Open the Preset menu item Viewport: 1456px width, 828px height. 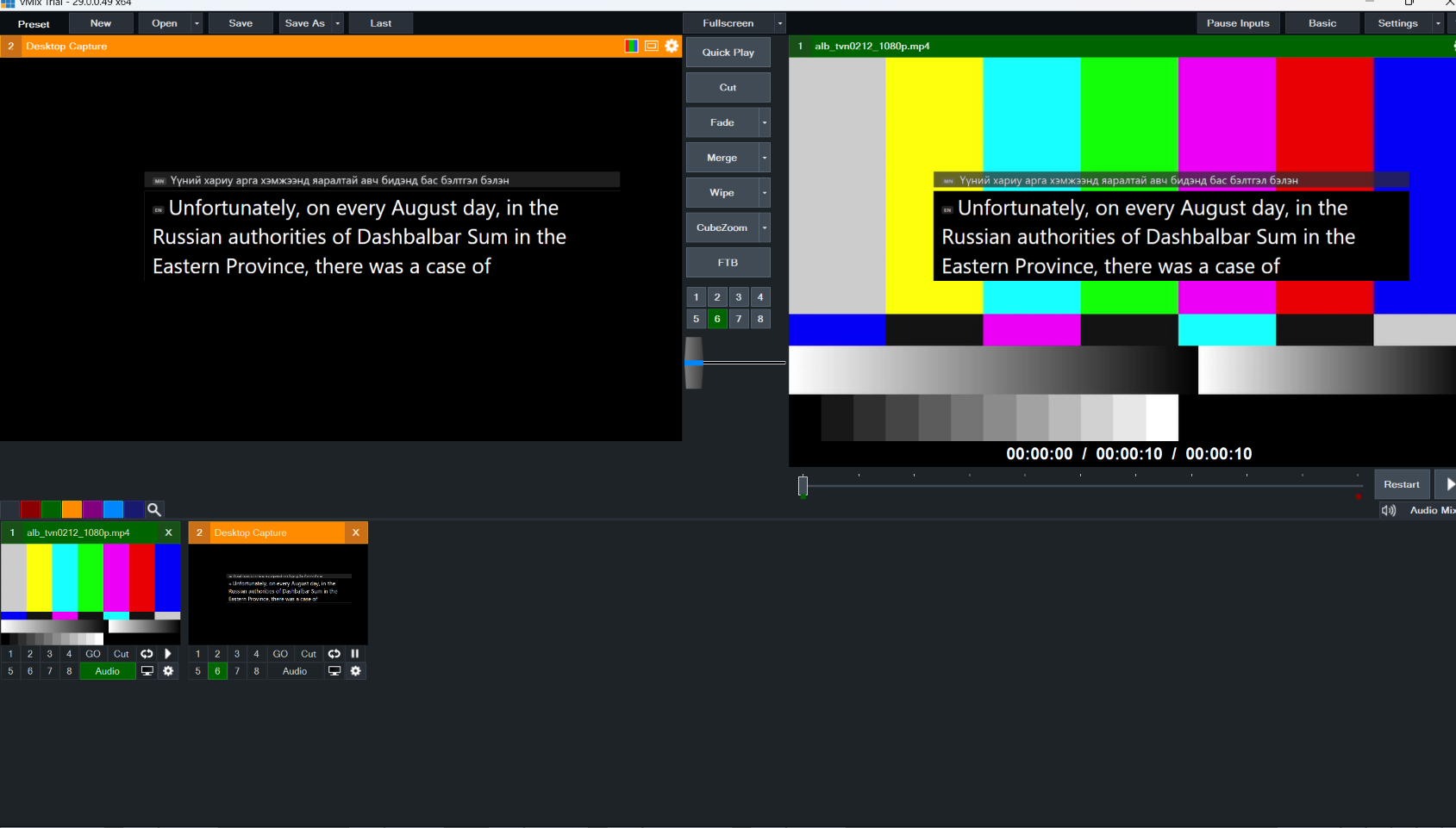click(x=34, y=24)
